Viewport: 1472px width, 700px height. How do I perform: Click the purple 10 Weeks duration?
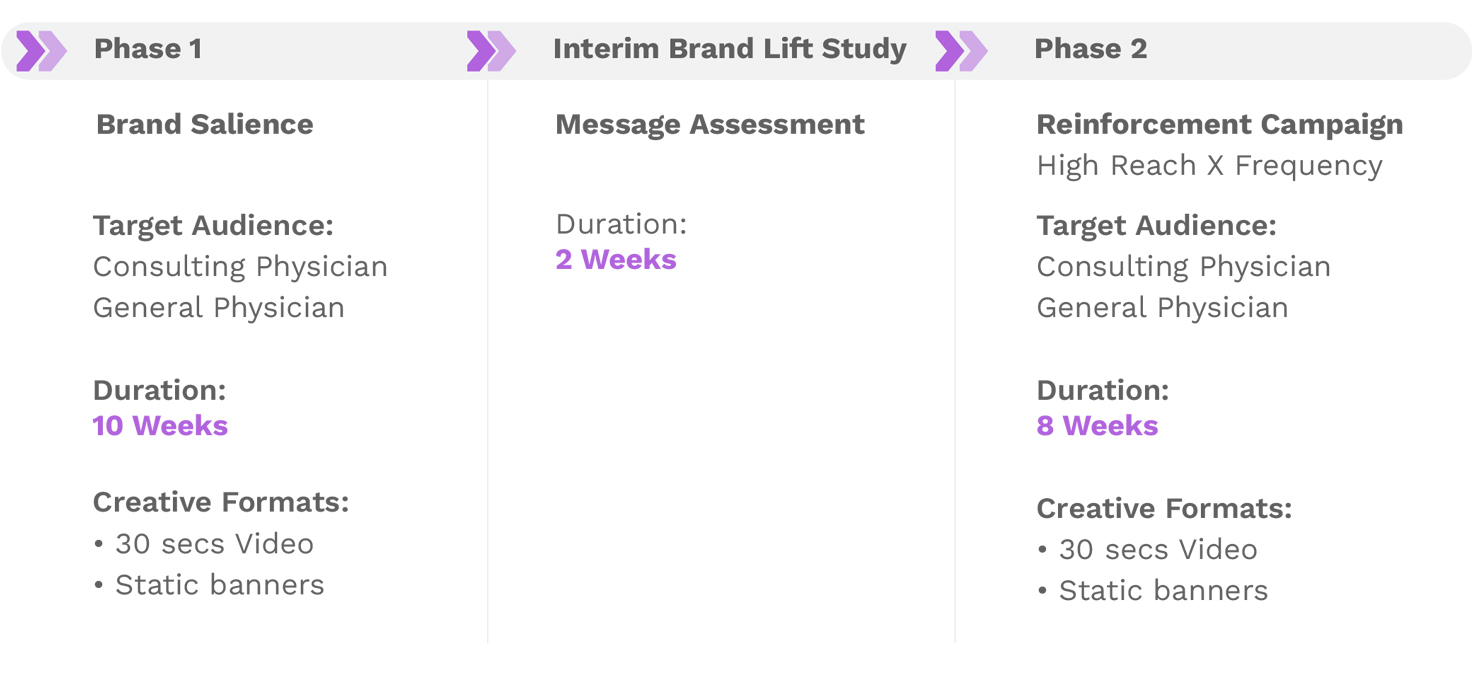pos(160,426)
